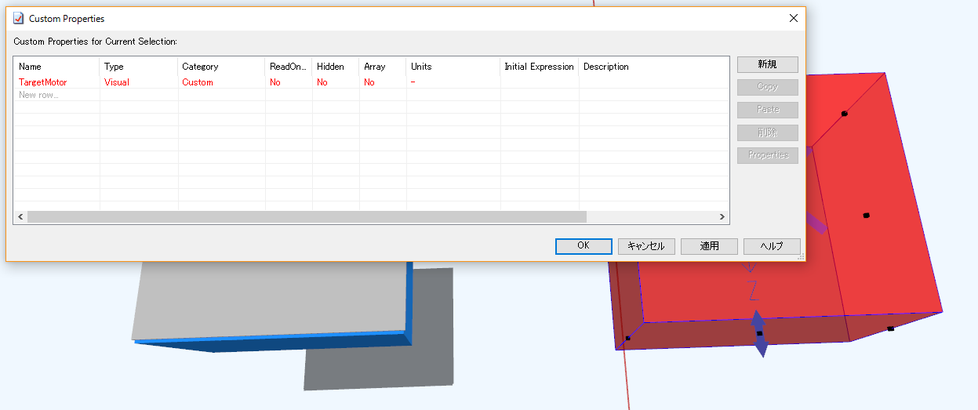Click the greyed-out 削除 button
Image resolution: width=978 pixels, height=410 pixels.
point(767,132)
